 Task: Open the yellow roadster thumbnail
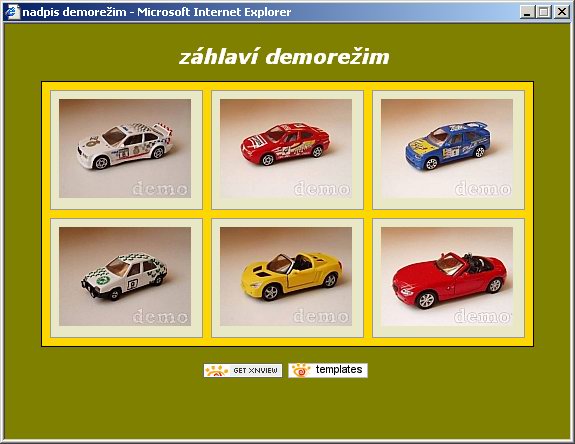(286, 276)
